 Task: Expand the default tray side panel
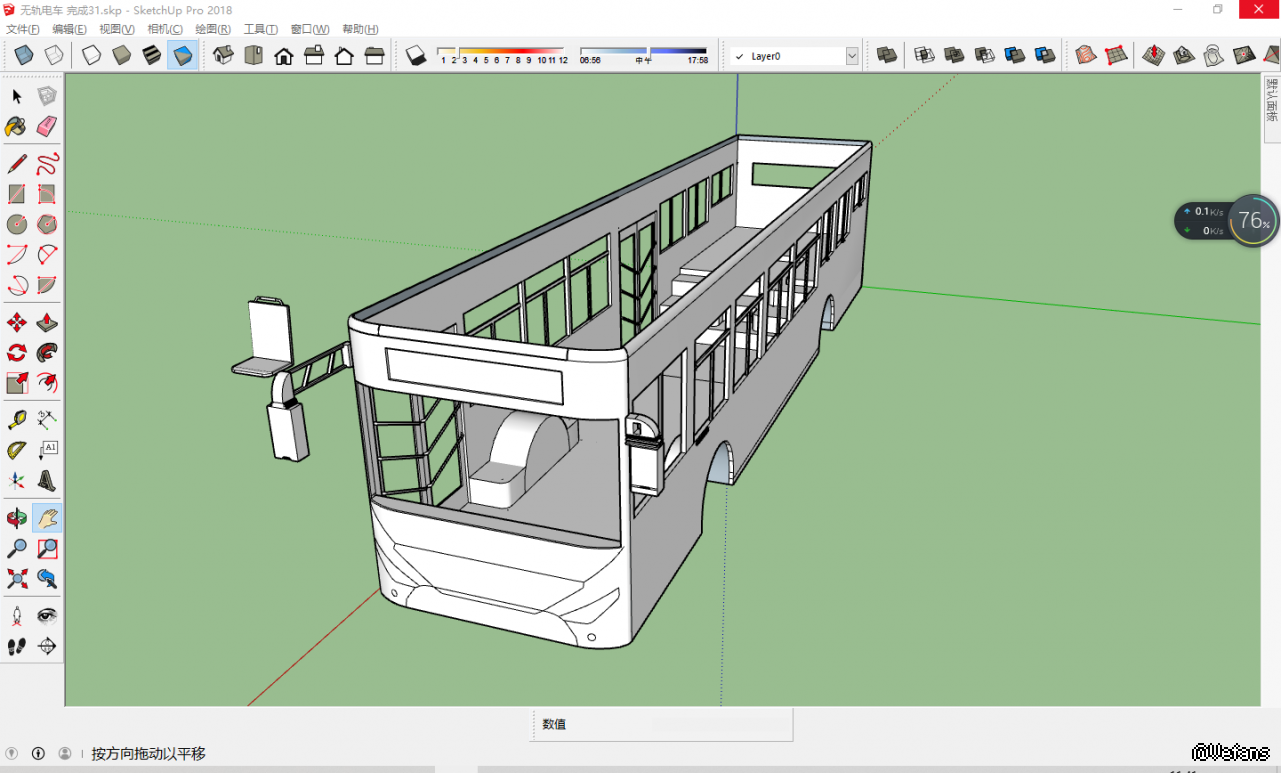[1271, 100]
